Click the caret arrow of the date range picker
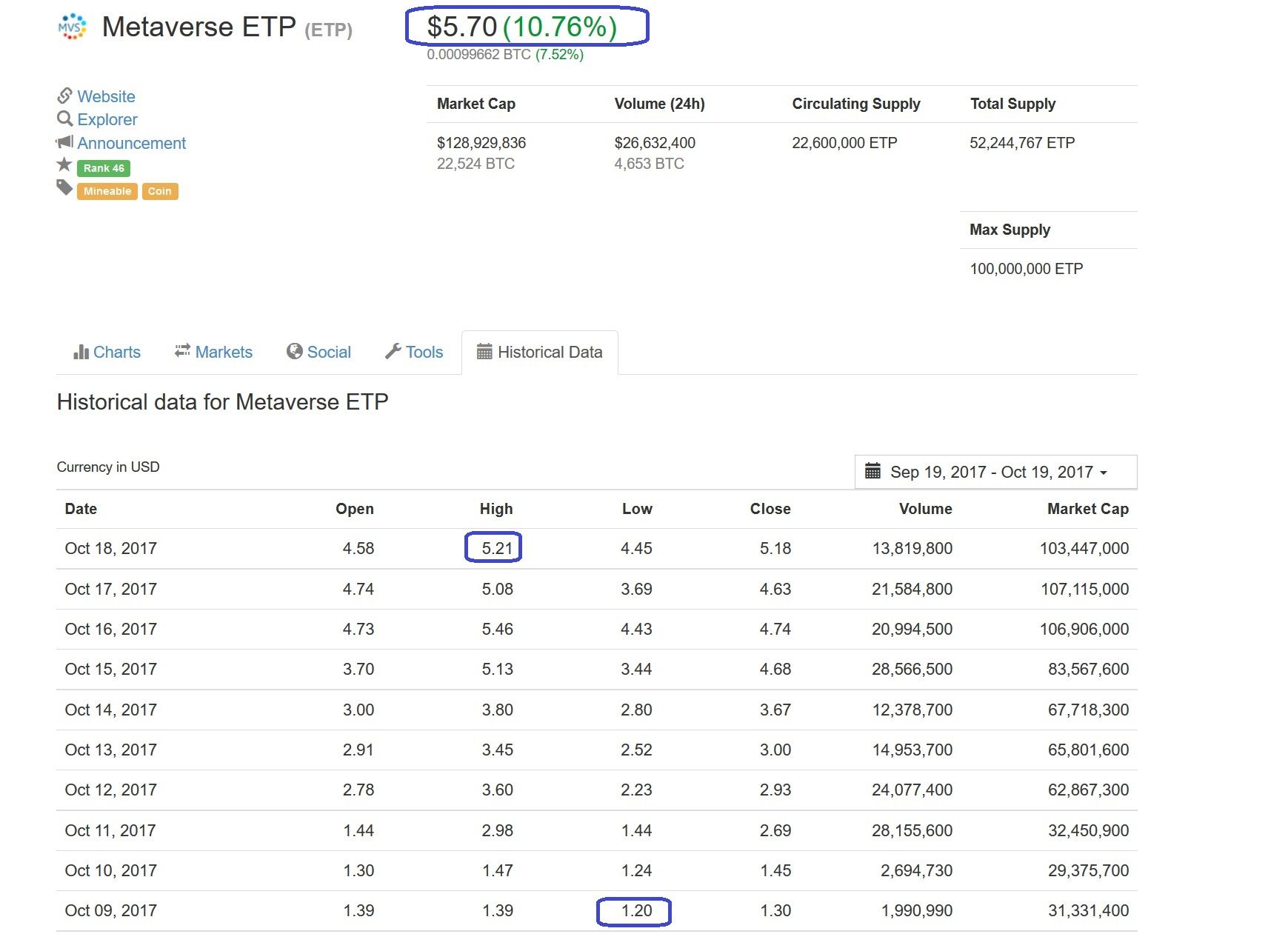The height and width of the screenshot is (934, 1288). click(1104, 473)
